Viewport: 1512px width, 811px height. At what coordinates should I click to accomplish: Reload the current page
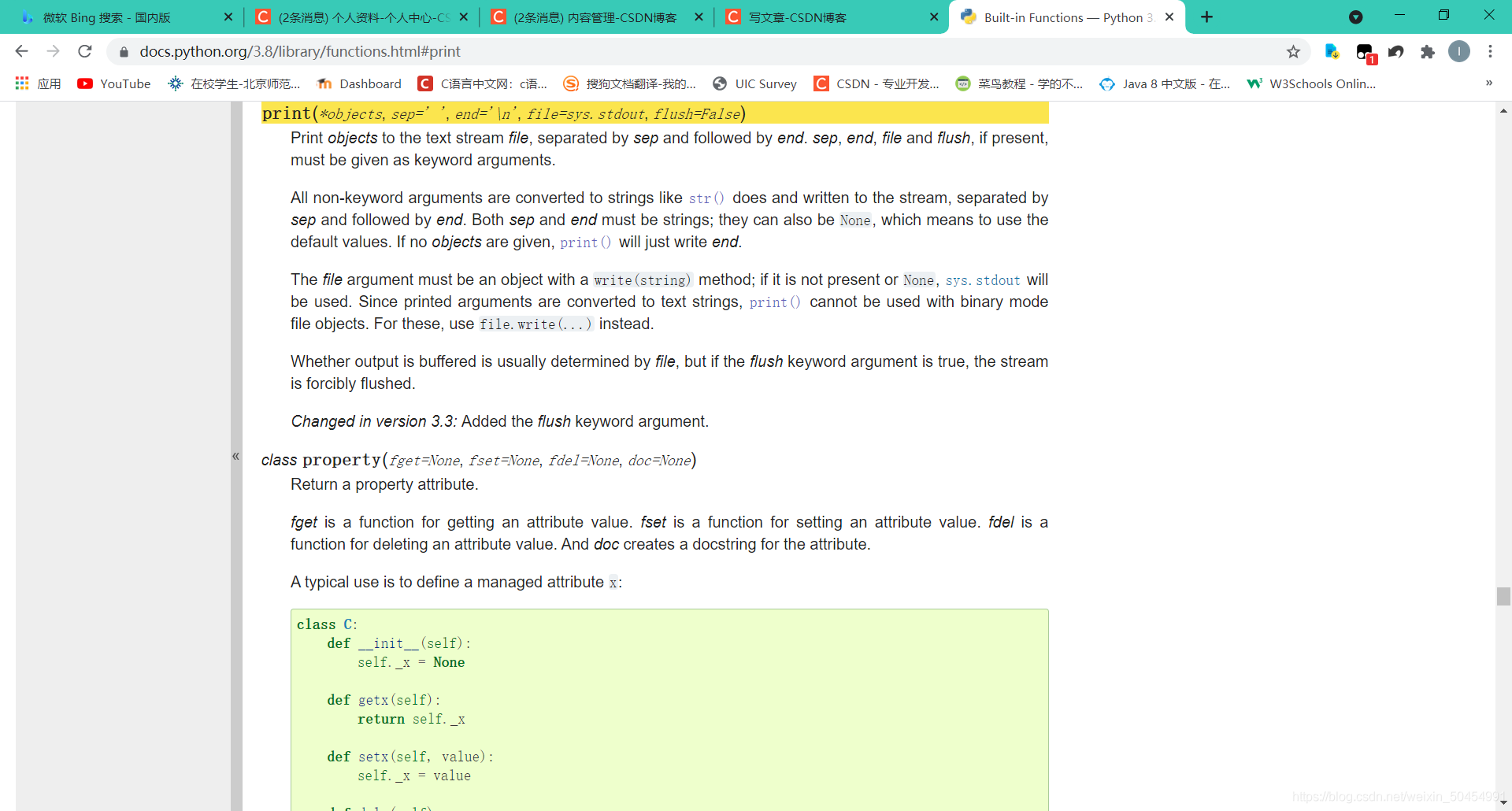(x=85, y=51)
